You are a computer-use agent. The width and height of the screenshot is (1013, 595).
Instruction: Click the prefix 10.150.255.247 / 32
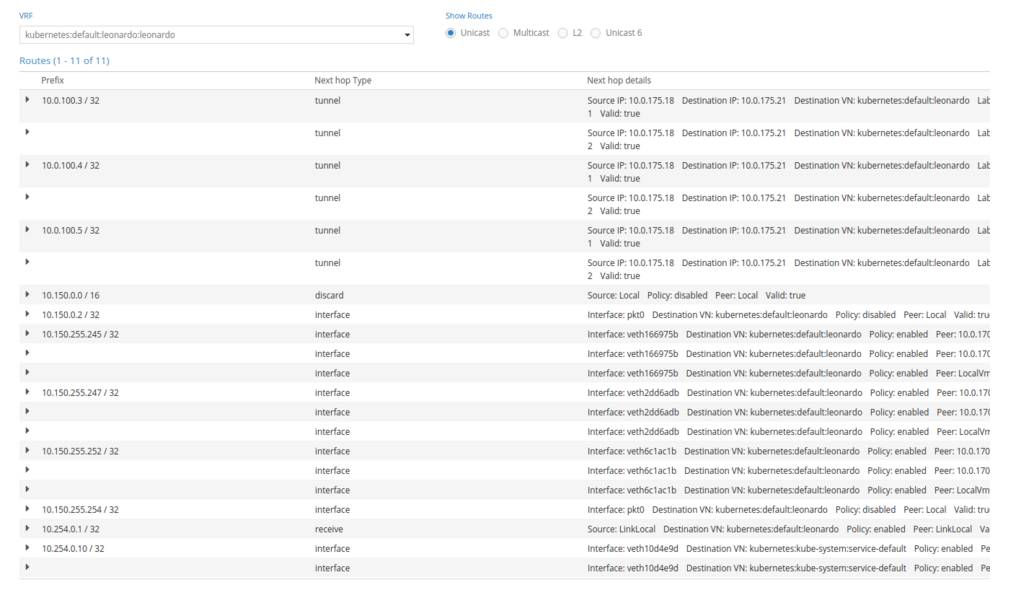(80, 393)
